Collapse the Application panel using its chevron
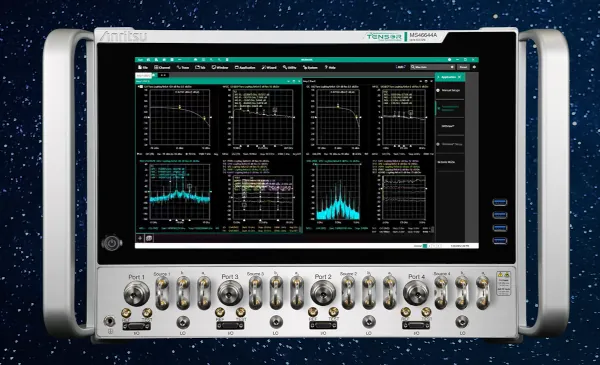The image size is (600, 365). pos(438,77)
